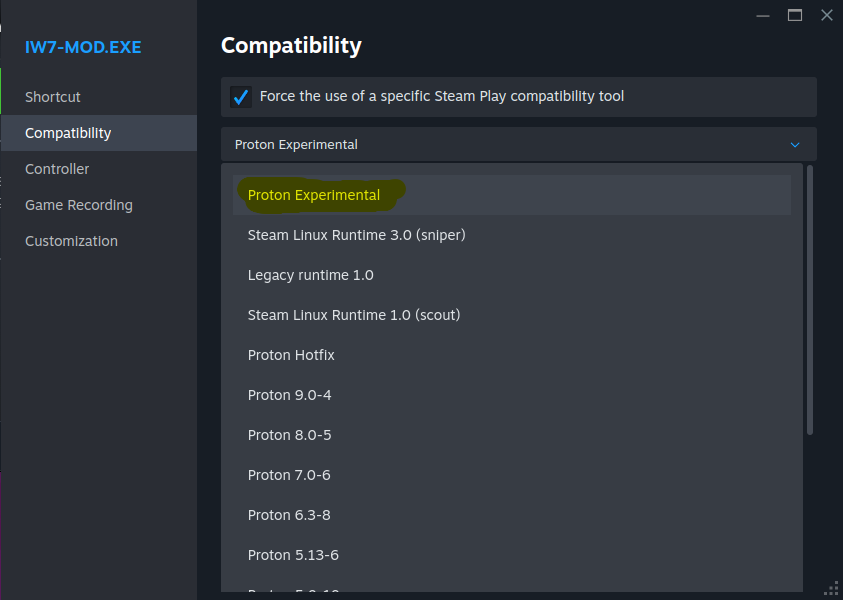Pick Proton 5.13-6 from the list
The image size is (843, 600).
click(x=293, y=555)
